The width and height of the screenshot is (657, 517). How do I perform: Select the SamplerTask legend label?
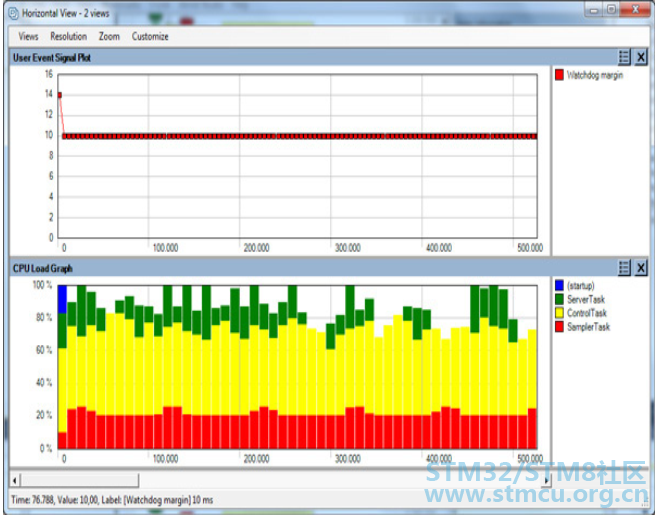click(588, 327)
